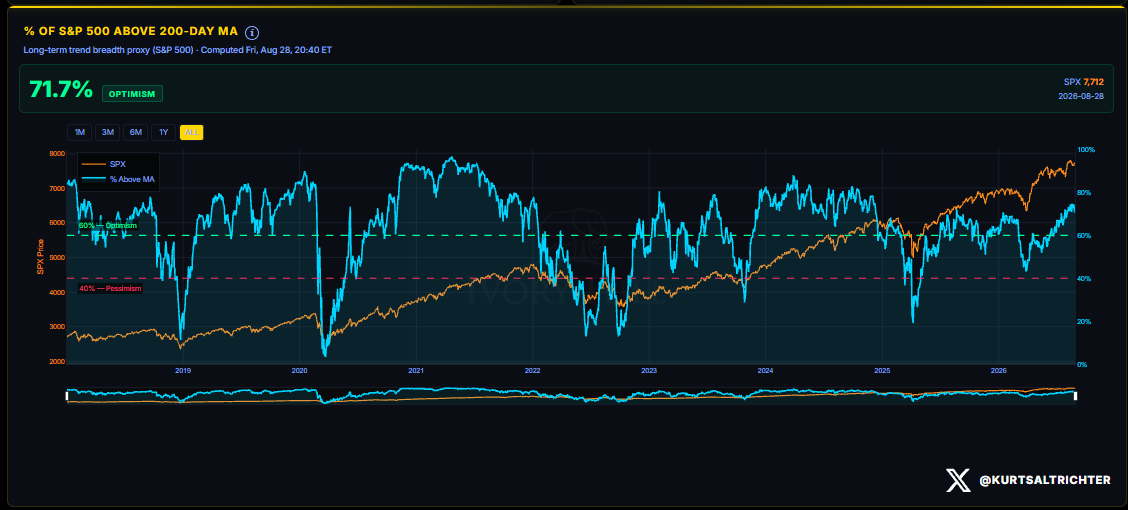
Task: Select the 3M time range
Action: pos(108,132)
